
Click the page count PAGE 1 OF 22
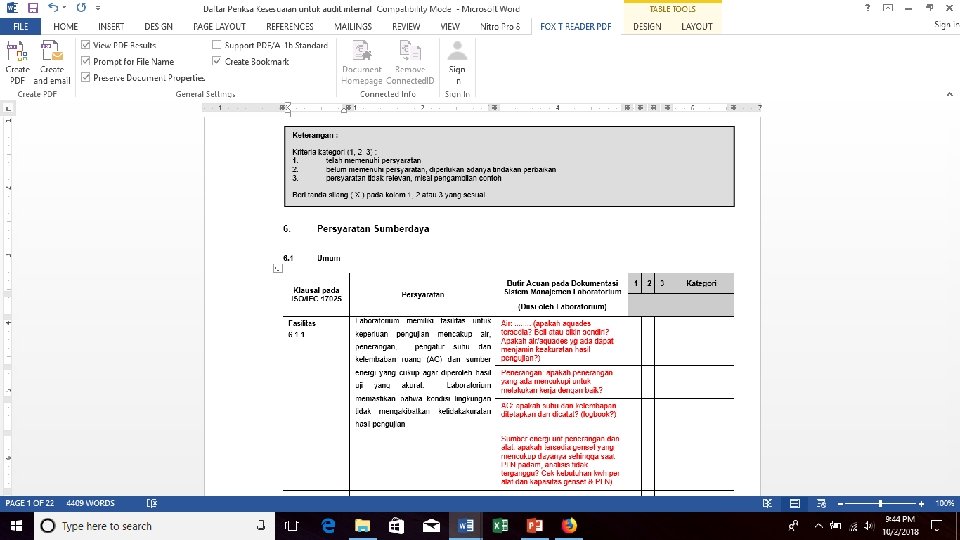tap(29, 503)
